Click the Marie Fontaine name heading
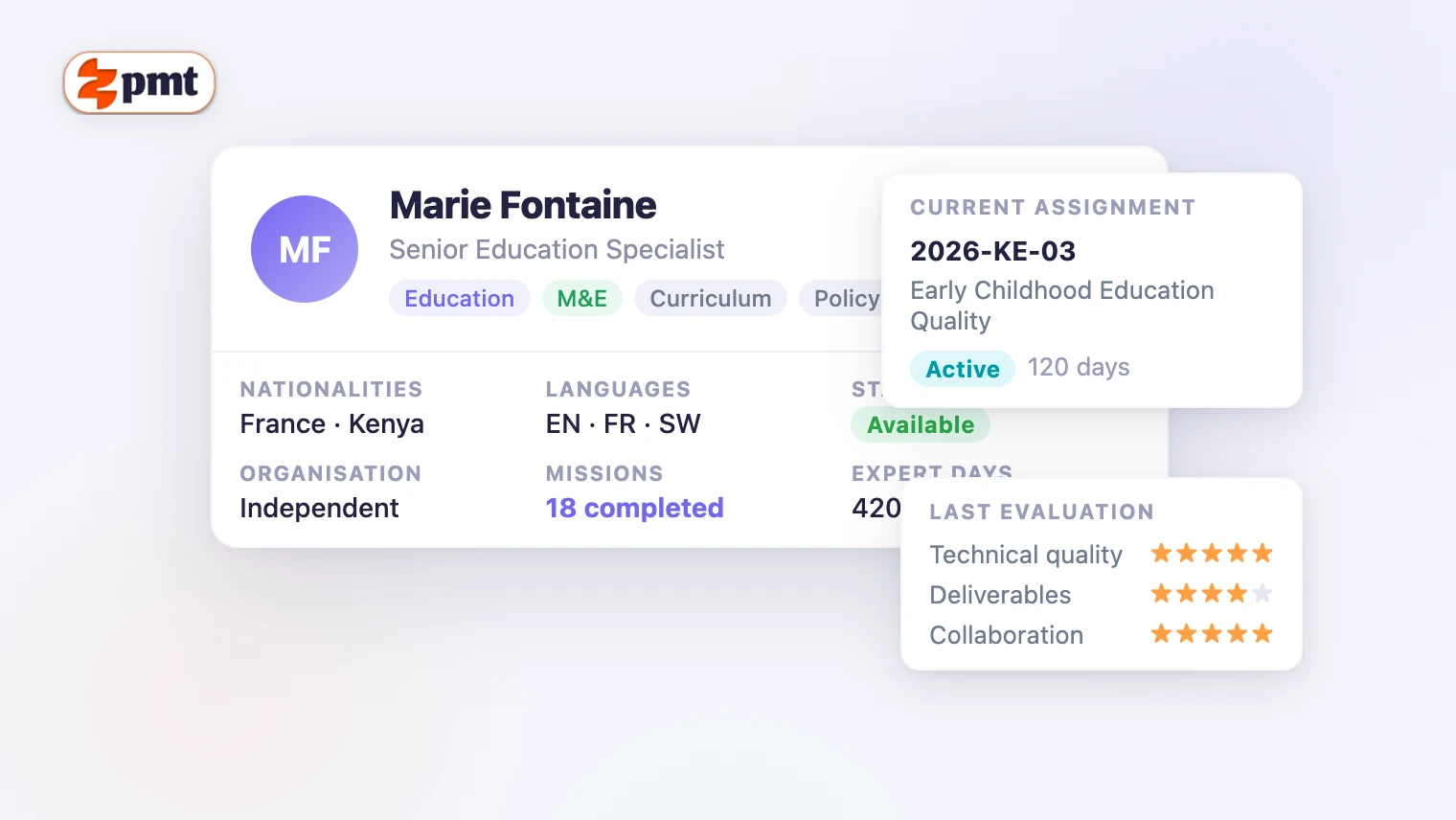The height and width of the screenshot is (820, 1456). [x=523, y=205]
